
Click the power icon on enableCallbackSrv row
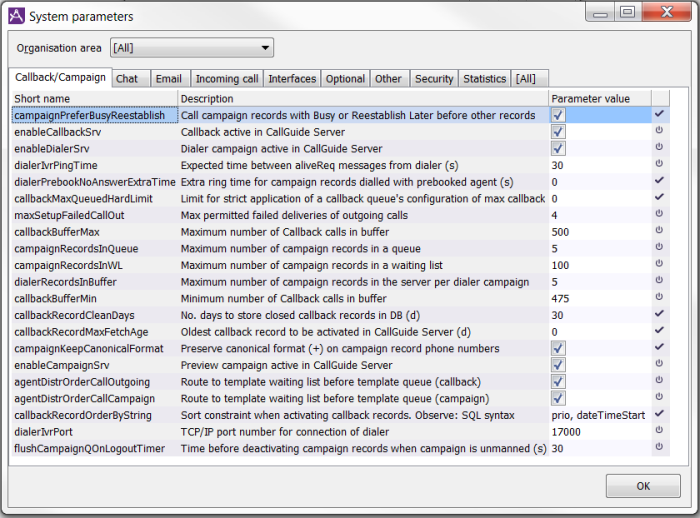point(658,132)
